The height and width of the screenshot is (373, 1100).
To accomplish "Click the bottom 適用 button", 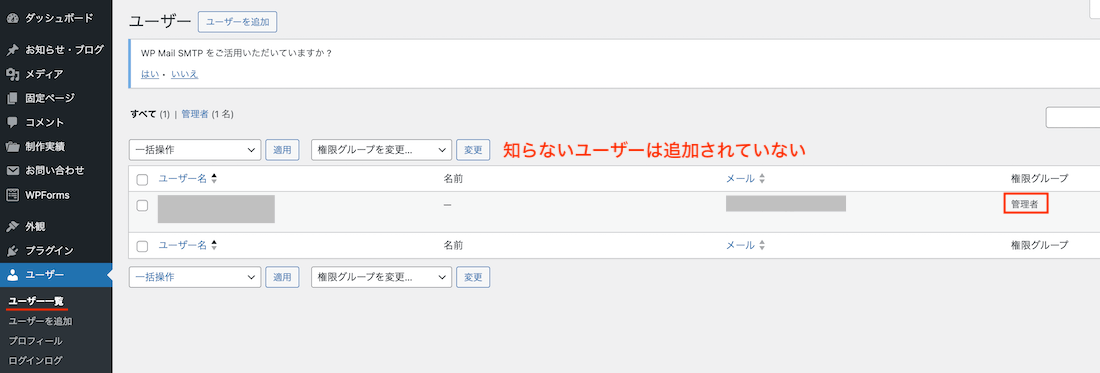I will [x=283, y=277].
